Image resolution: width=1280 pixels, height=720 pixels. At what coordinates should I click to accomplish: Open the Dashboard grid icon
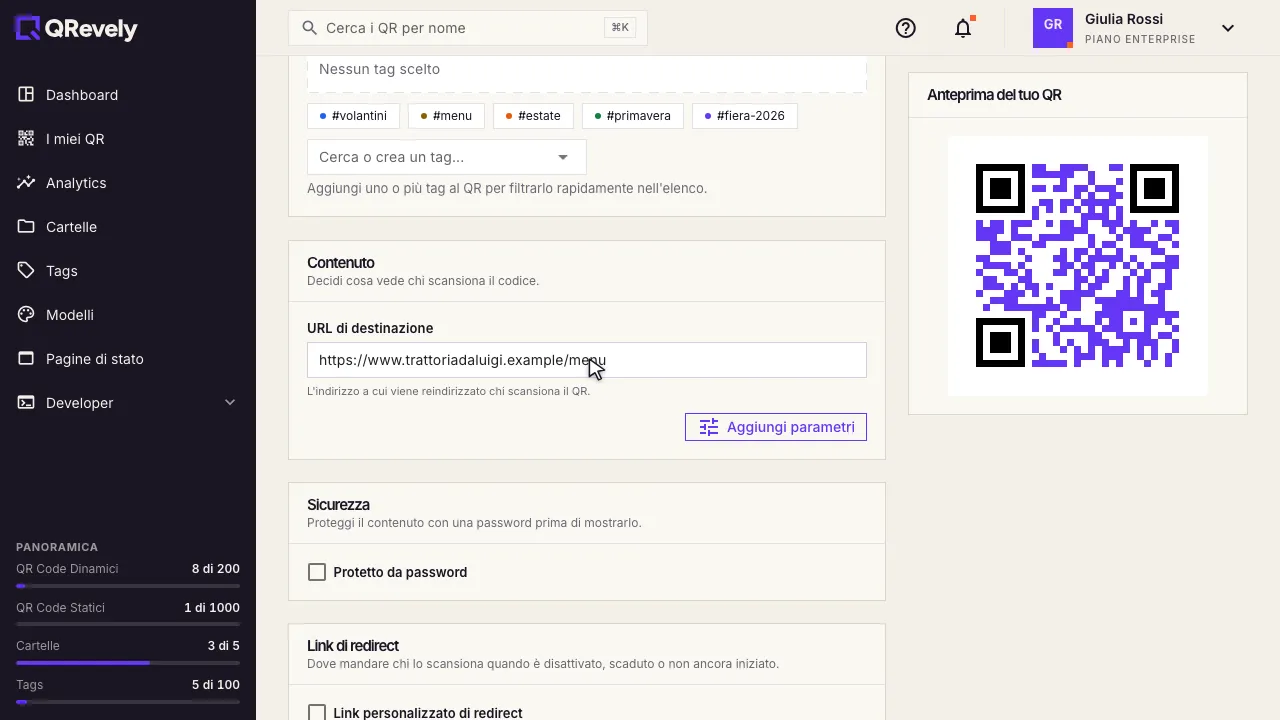pyautogui.click(x=26, y=95)
